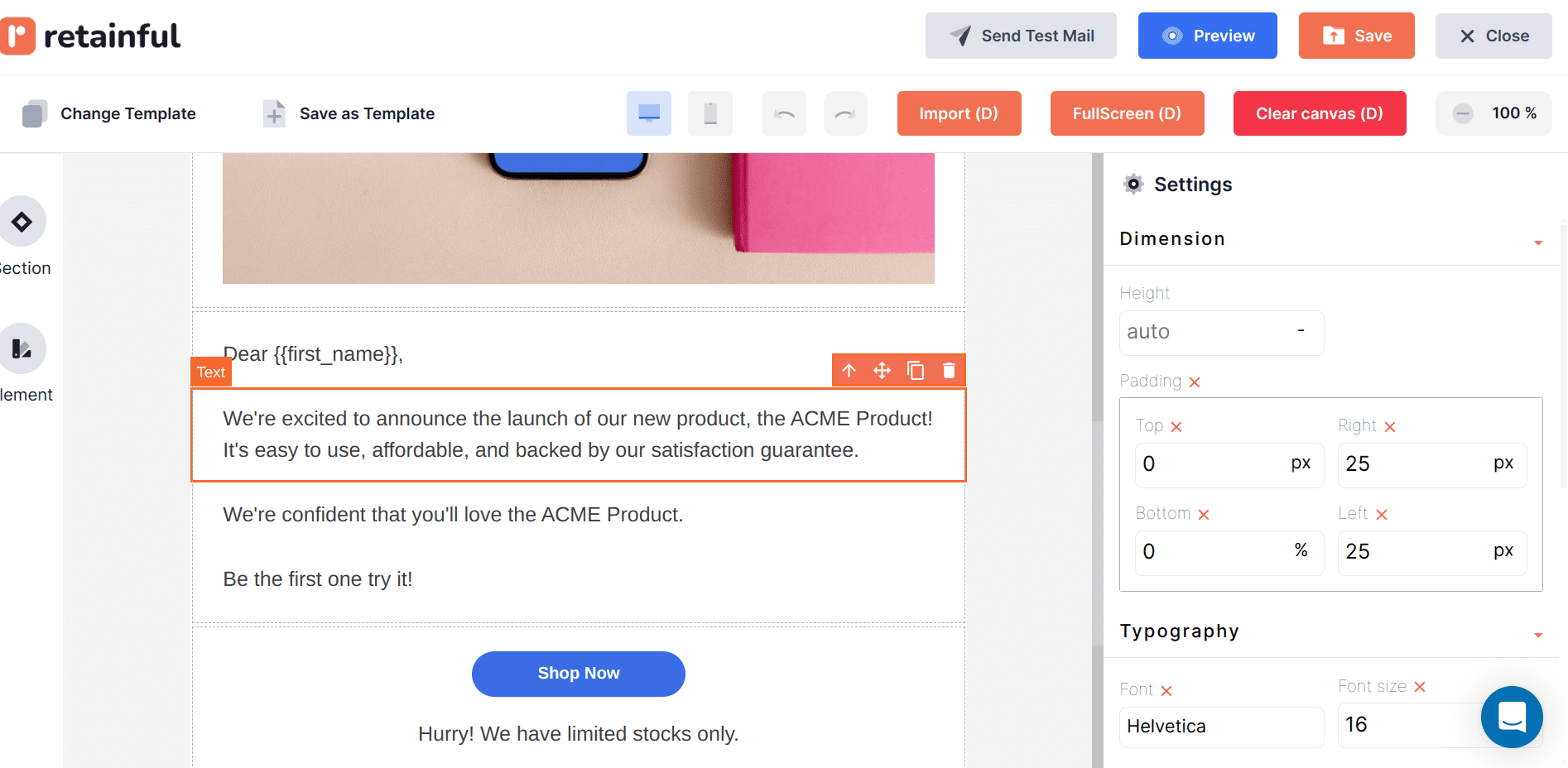This screenshot has width=1568, height=768.
Task: Click the Send Test Mail button
Action: (x=1021, y=36)
